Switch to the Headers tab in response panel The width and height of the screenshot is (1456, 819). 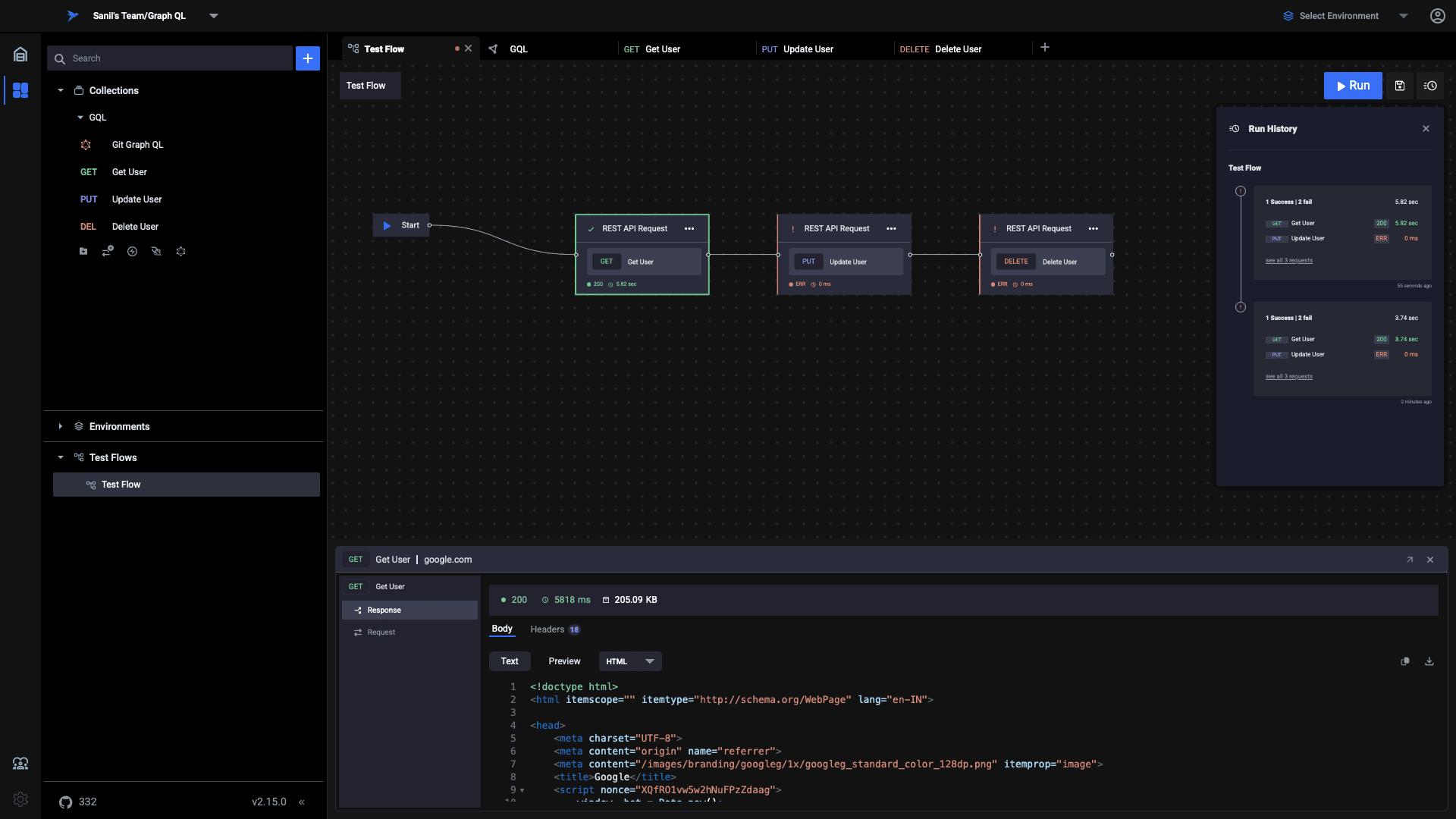(x=548, y=629)
